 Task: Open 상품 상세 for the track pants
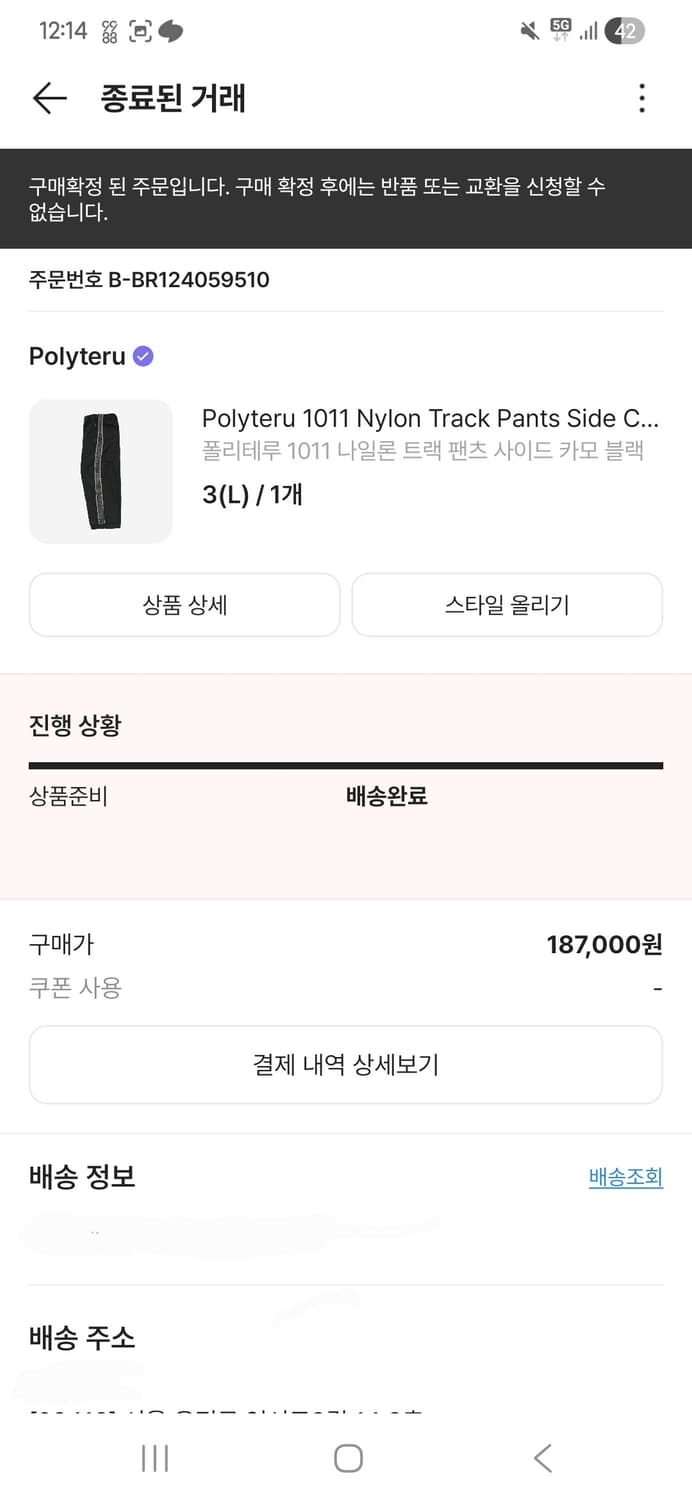(184, 604)
